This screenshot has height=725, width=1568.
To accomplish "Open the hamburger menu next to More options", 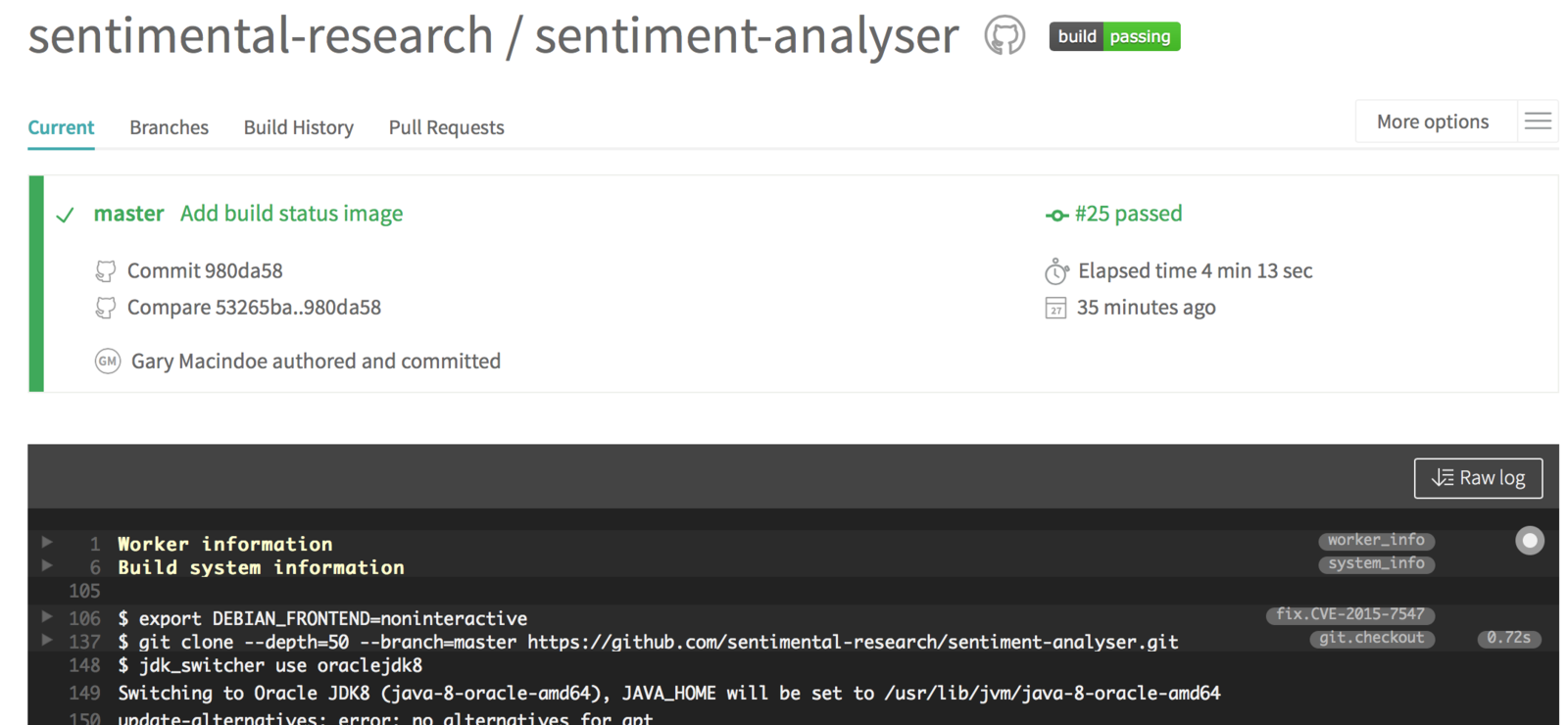I will tap(1538, 121).
